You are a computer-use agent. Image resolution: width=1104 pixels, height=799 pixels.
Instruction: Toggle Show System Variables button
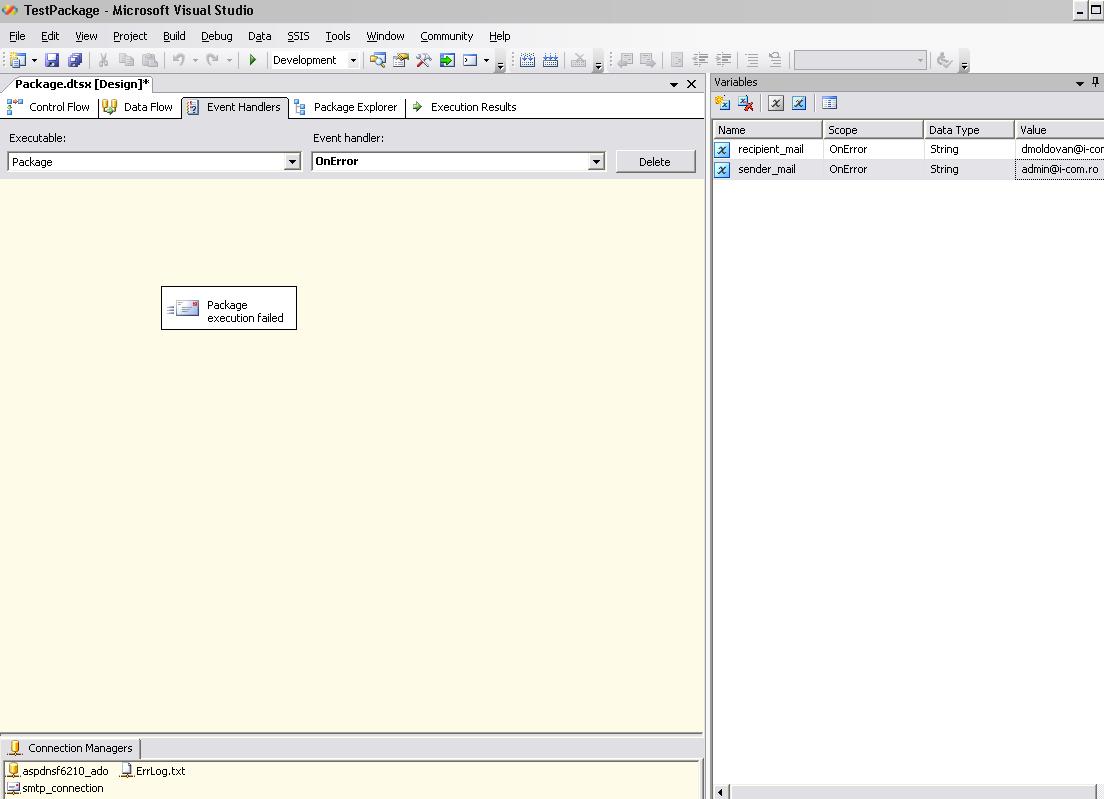[776, 103]
